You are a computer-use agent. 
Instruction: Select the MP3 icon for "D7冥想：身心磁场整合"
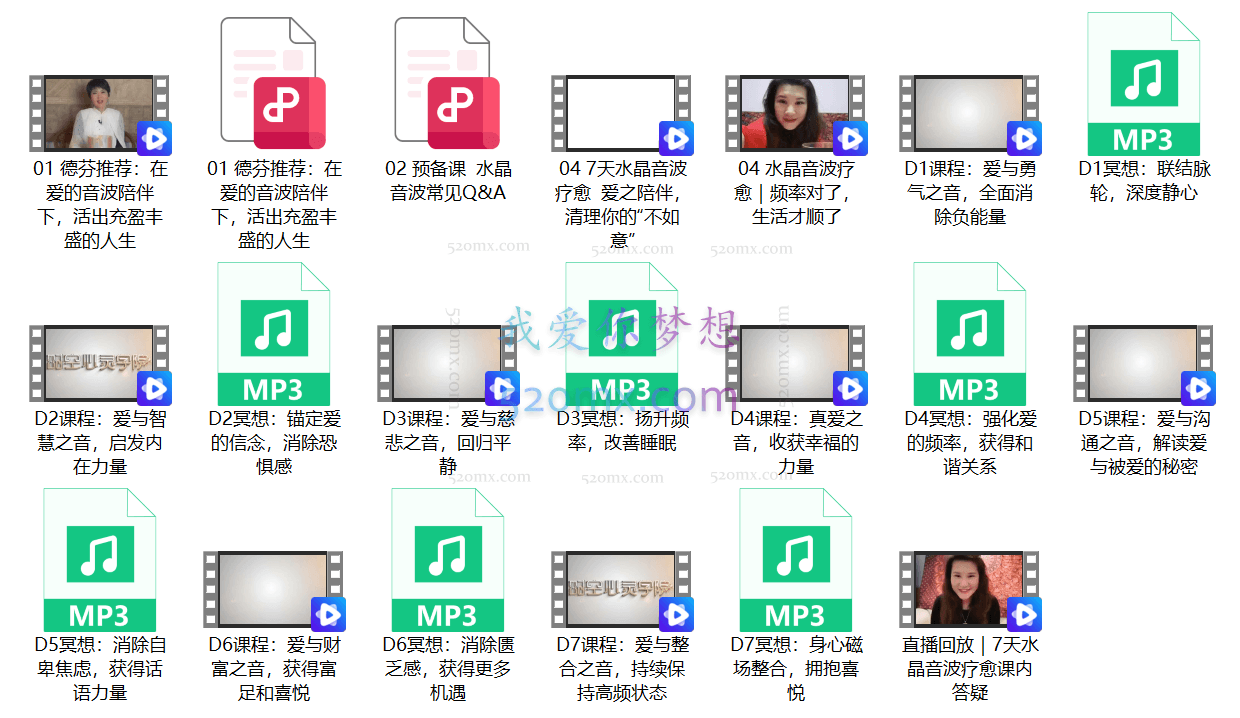(x=795, y=556)
